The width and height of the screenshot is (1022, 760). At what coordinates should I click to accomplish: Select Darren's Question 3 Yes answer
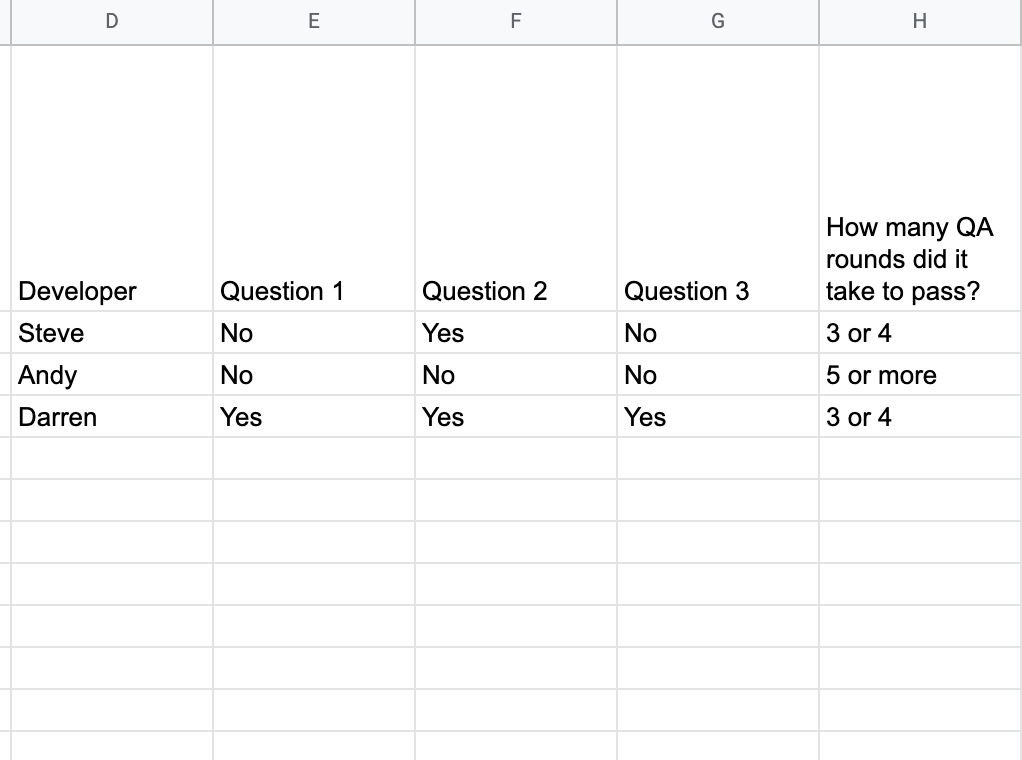click(718, 417)
